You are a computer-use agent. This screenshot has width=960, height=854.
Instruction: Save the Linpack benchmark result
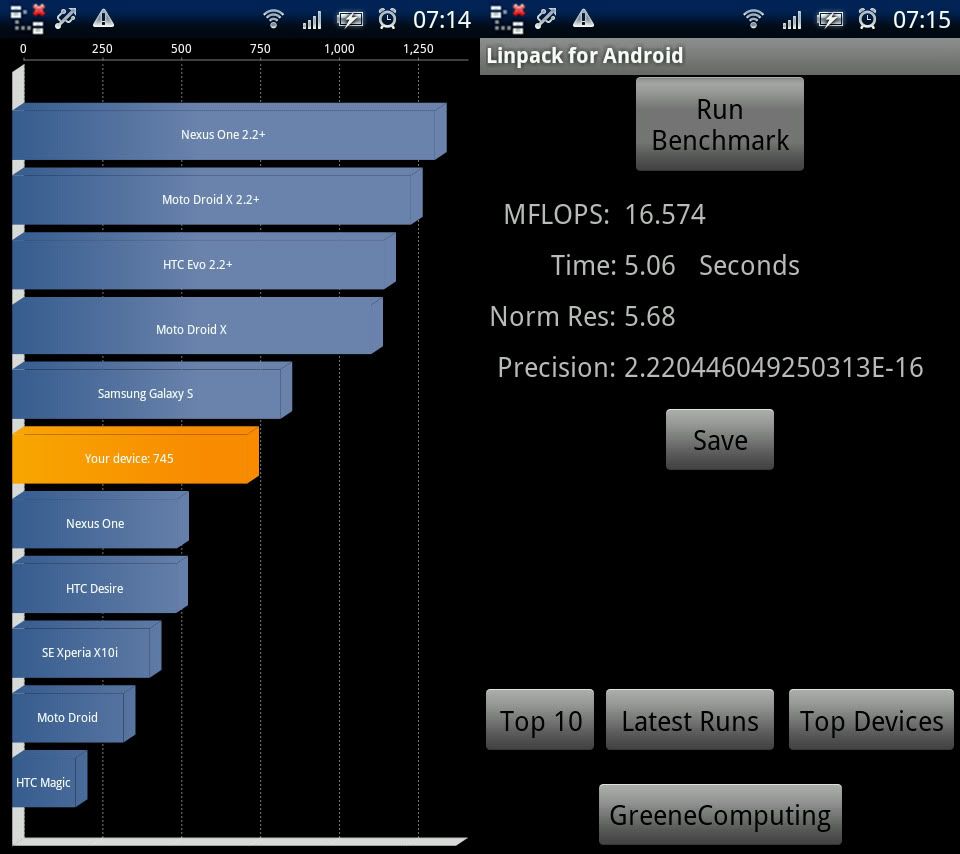(x=719, y=440)
